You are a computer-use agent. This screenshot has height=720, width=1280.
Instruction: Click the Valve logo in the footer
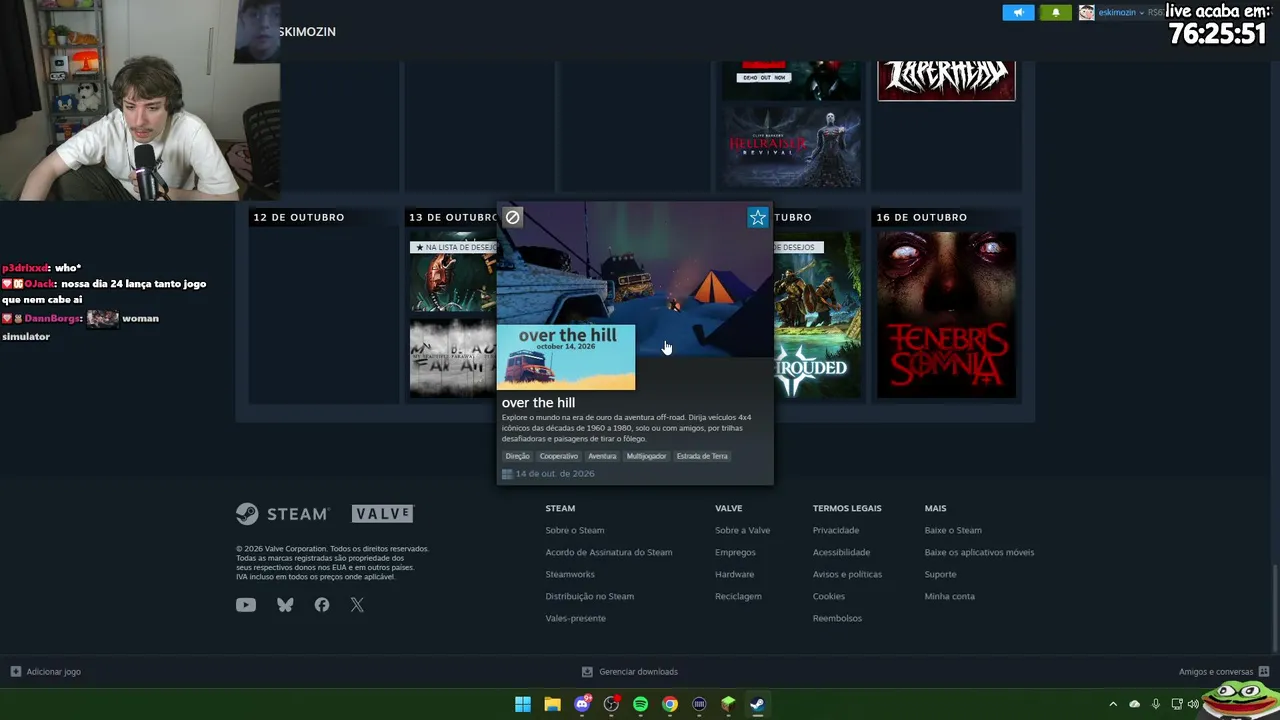(382, 514)
